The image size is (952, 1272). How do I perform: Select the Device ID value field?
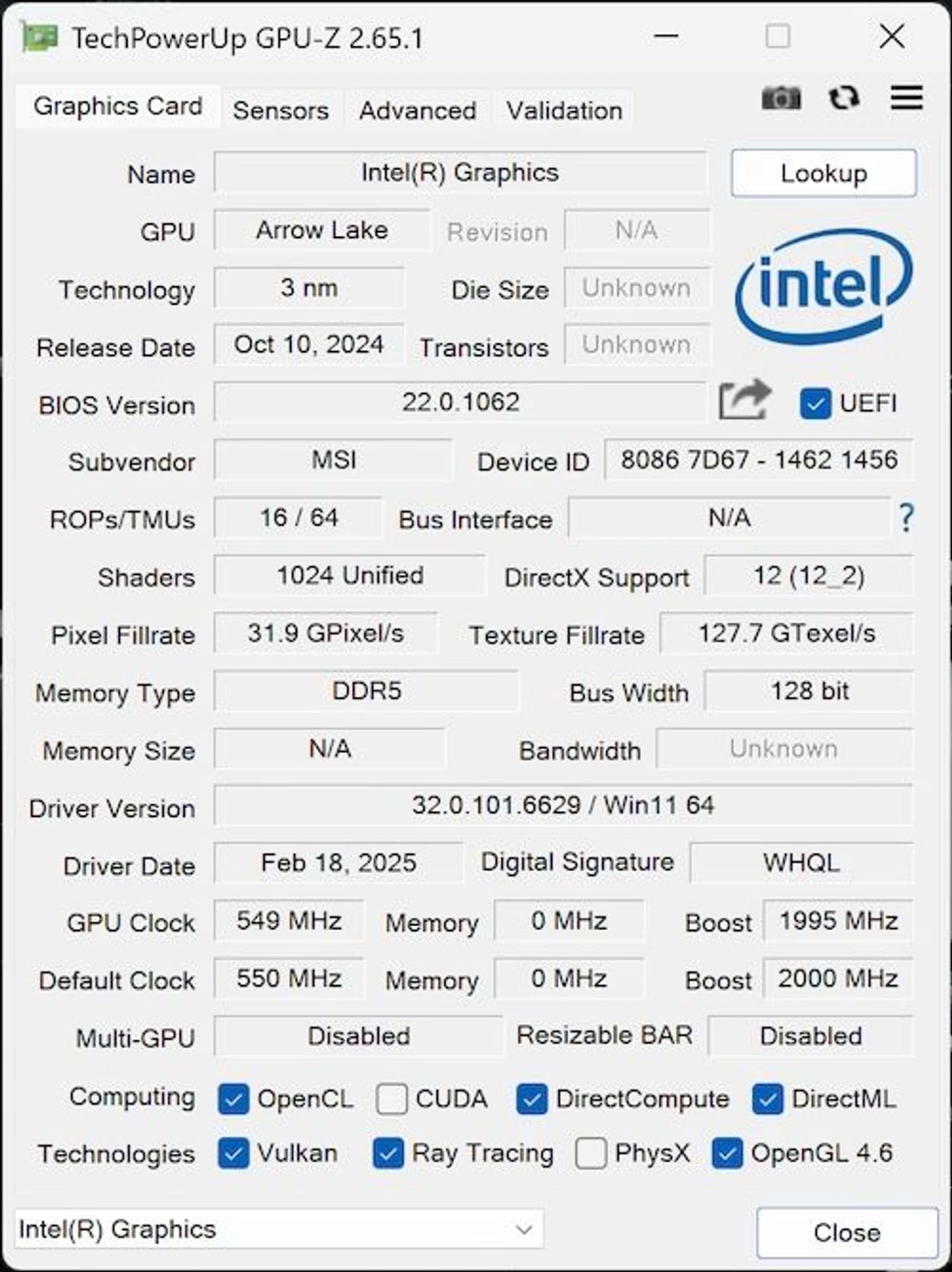[759, 460]
